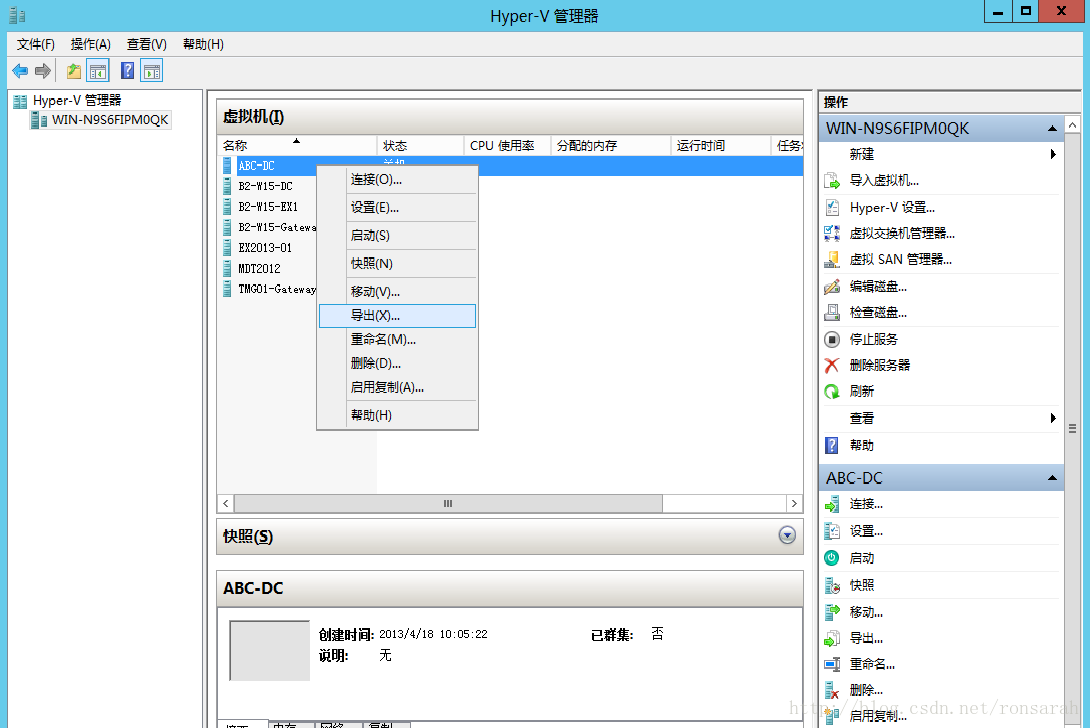Click the red Remove Server icon (删除服务器)
Screen dimensions: 1090x728
(832, 365)
